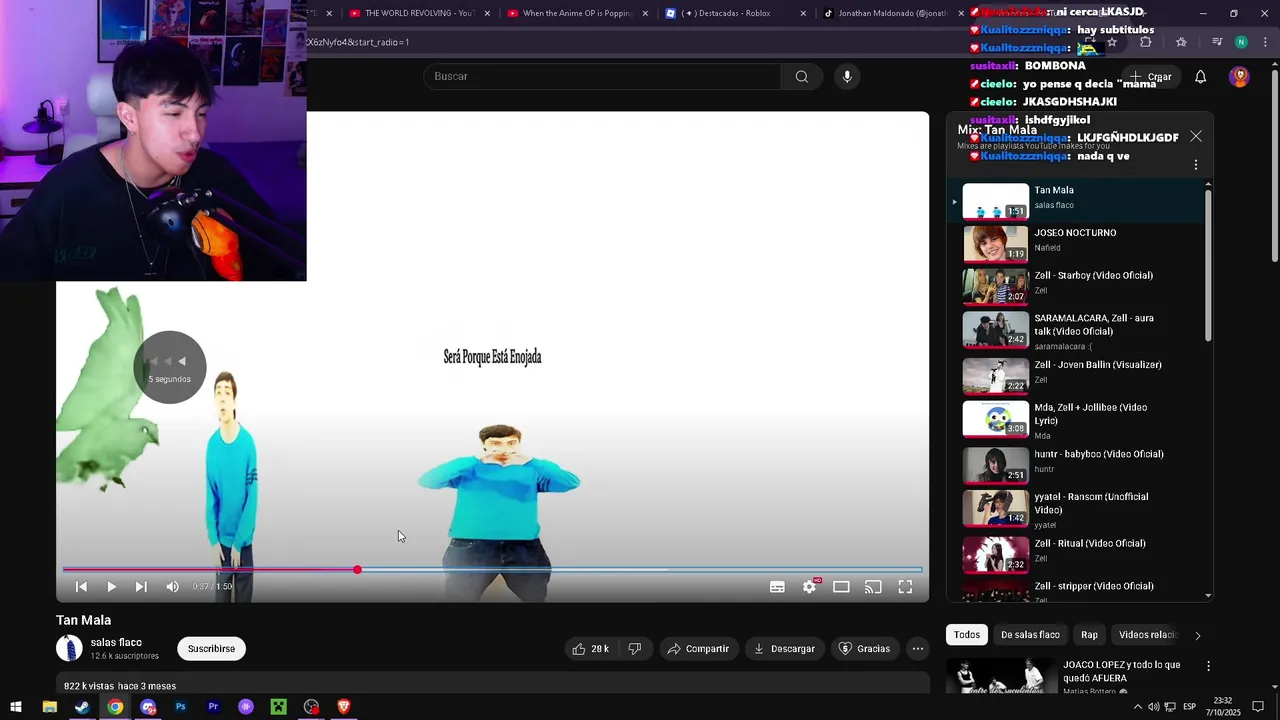Open more actions menu beside Gracias
Viewport: 1280px width, 720px height.
(917, 649)
